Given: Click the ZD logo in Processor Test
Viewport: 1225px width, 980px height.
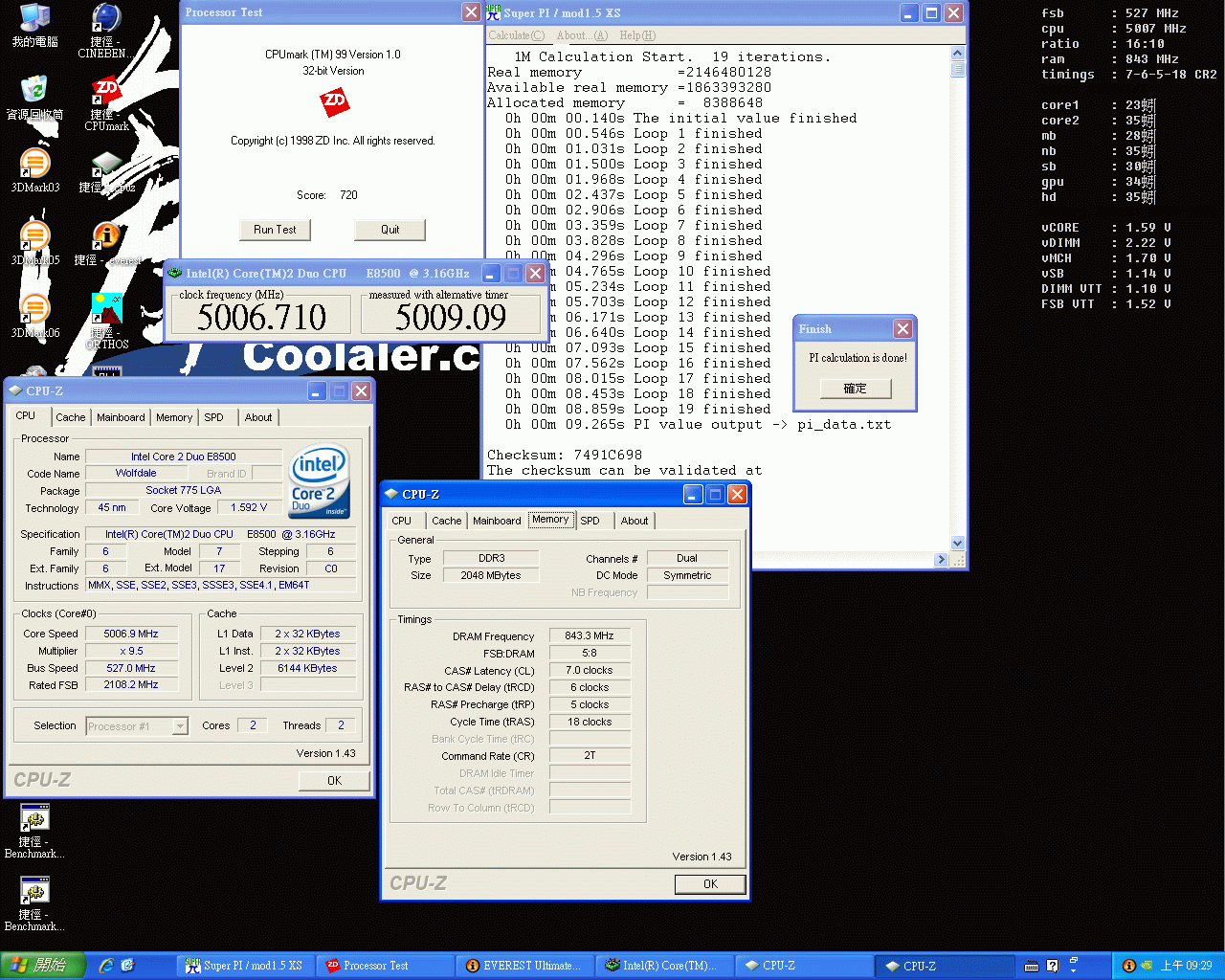Looking at the screenshot, I should pyautogui.click(x=334, y=100).
